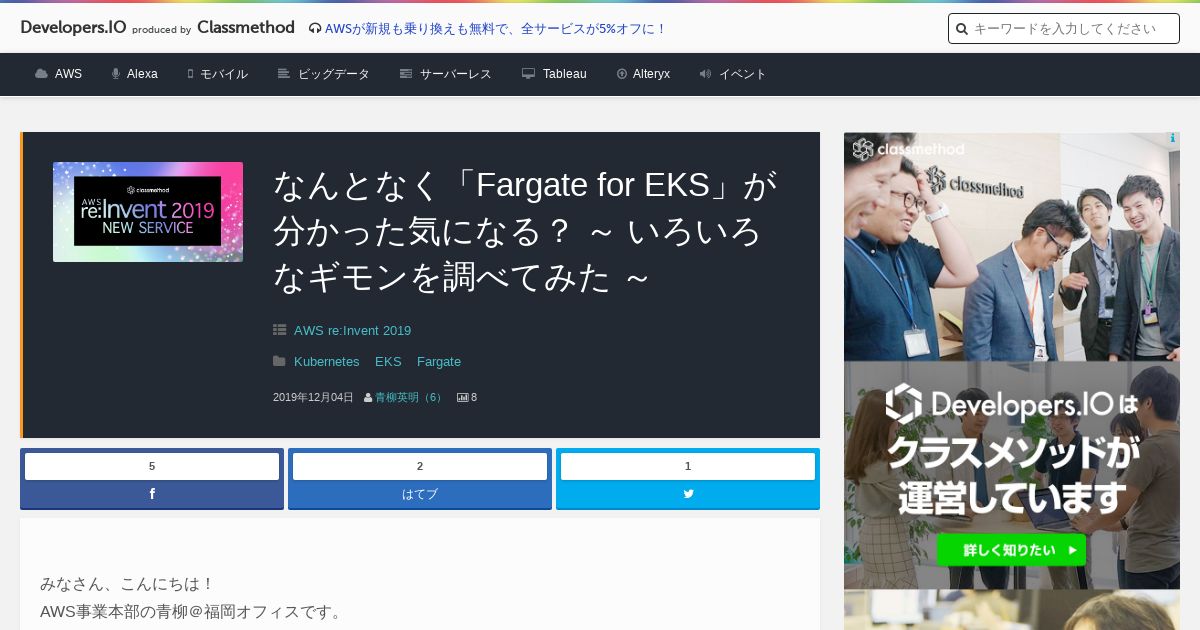Open the ビッグデータ menu item
1200x630 pixels.
coord(334,74)
